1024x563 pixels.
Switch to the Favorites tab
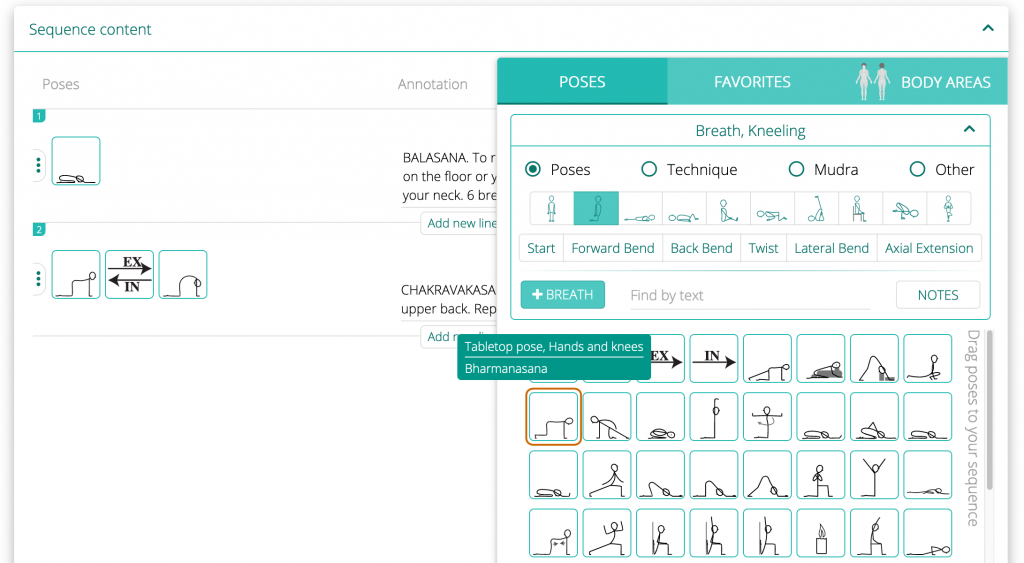point(752,82)
